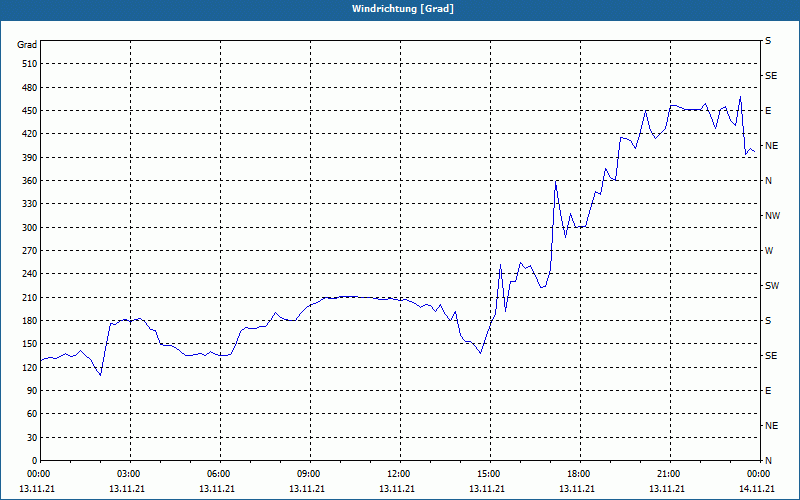This screenshot has width=800, height=500.
Task: Select the 480 value on the degree axis
Action: [30, 88]
